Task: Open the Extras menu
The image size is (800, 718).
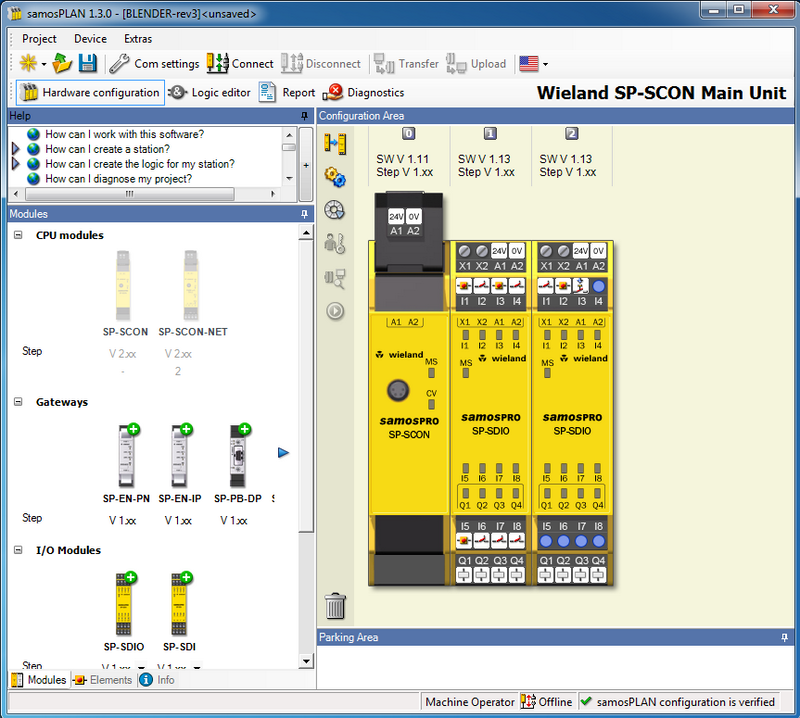Action: point(138,39)
